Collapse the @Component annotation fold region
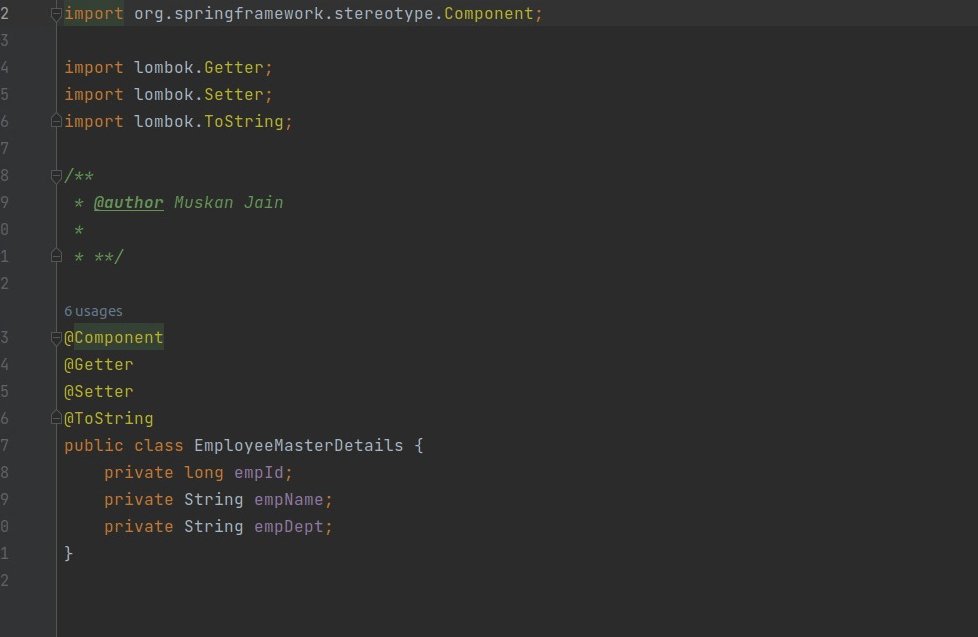Screen dimensions: 978x637 (x=55, y=337)
